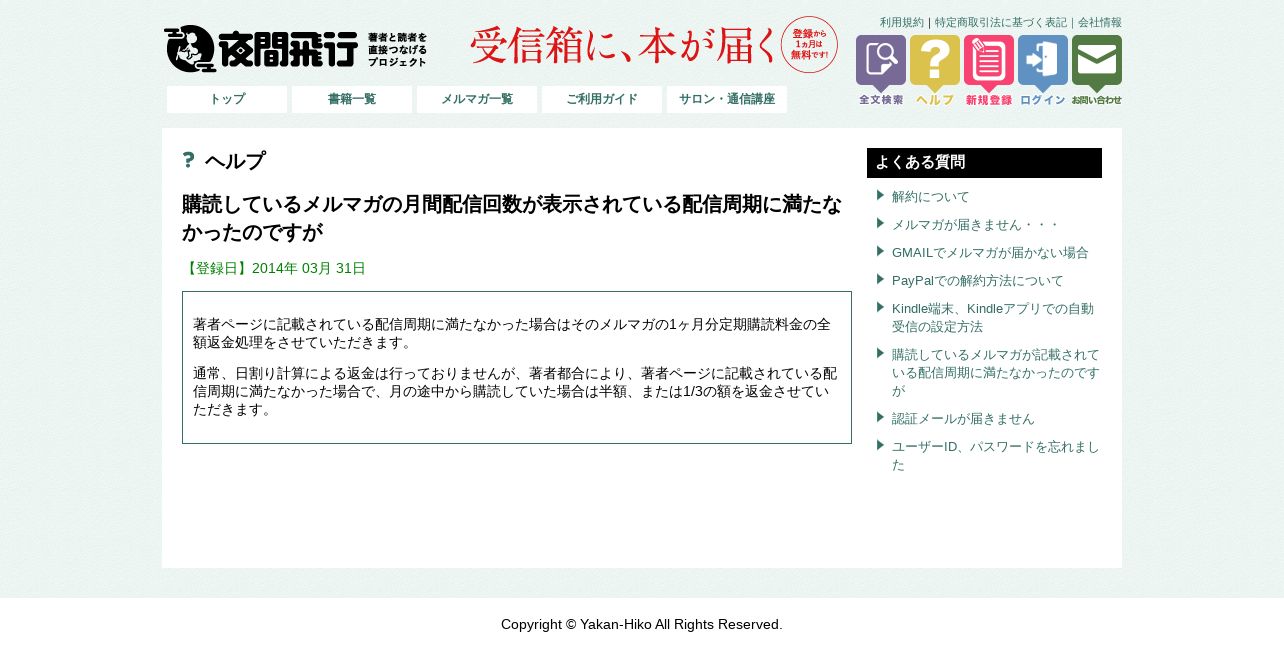Open the 会社情報 link

[1100, 22]
